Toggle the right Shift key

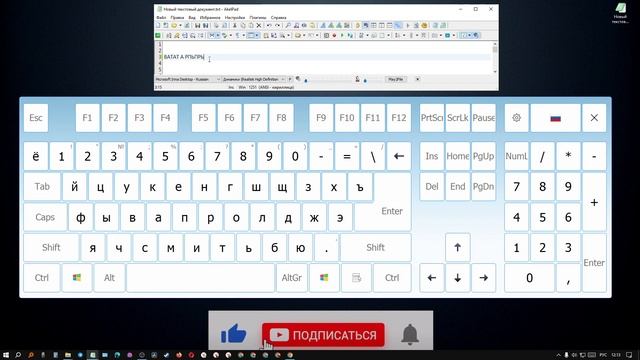tap(376, 247)
